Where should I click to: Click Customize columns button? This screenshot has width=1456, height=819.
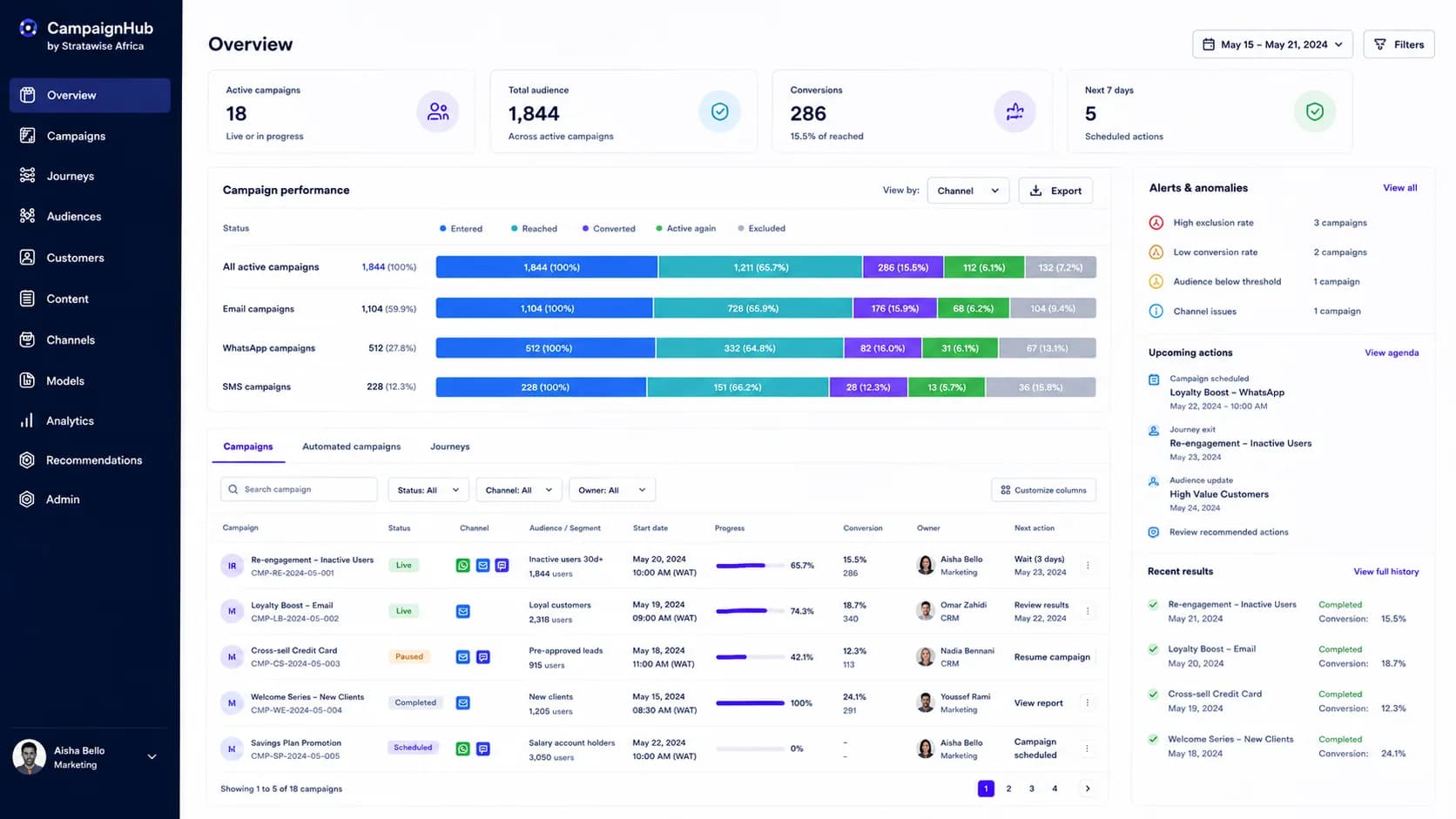[x=1043, y=490]
